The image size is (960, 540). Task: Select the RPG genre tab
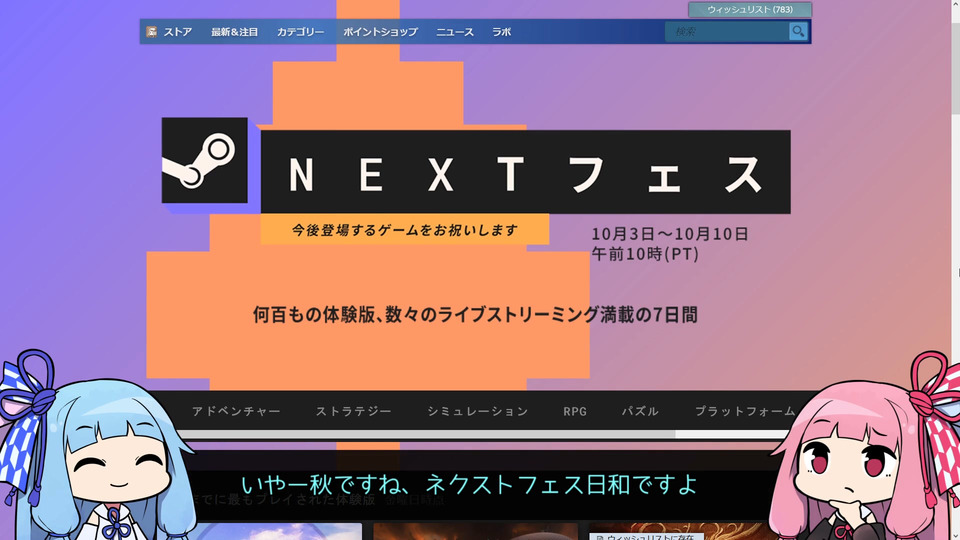(x=575, y=411)
